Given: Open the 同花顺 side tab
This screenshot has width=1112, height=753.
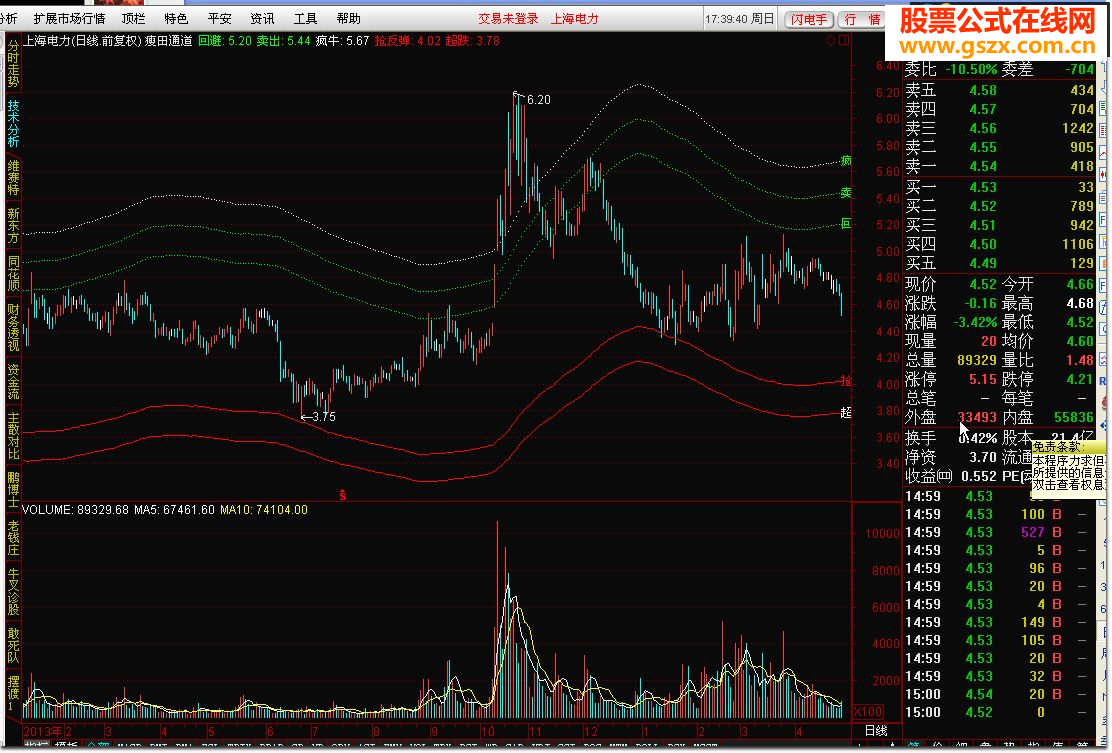Looking at the screenshot, I should tap(13, 274).
